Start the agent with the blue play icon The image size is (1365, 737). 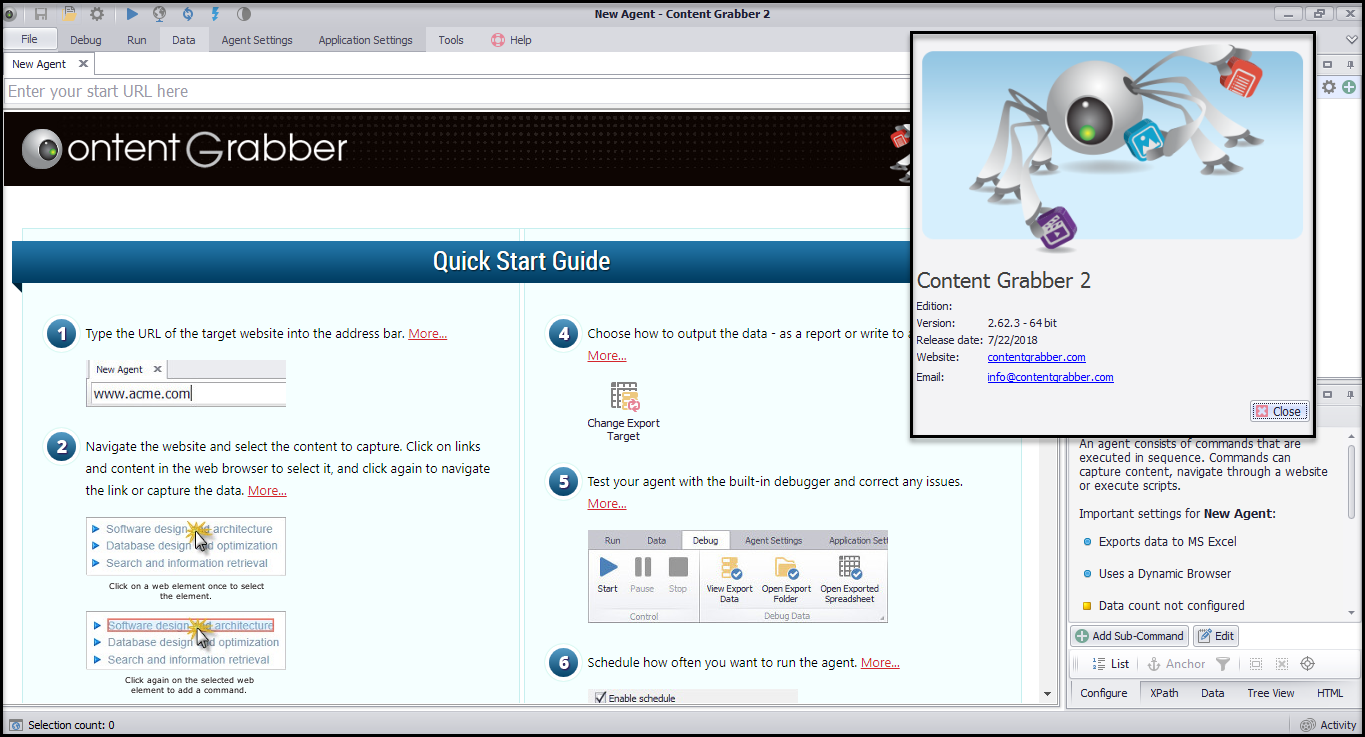click(x=133, y=14)
